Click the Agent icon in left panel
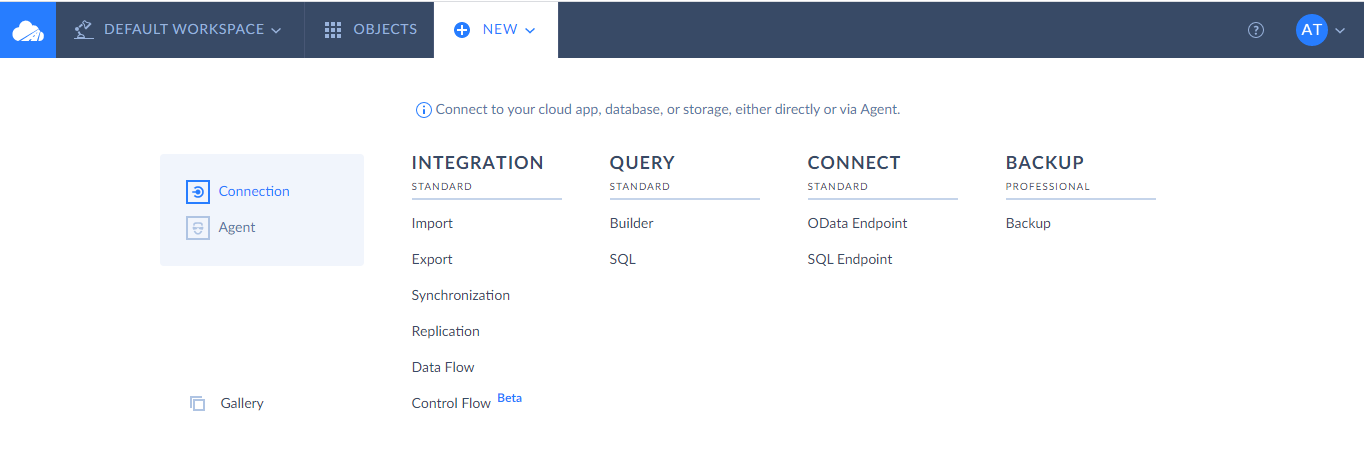 coord(198,228)
